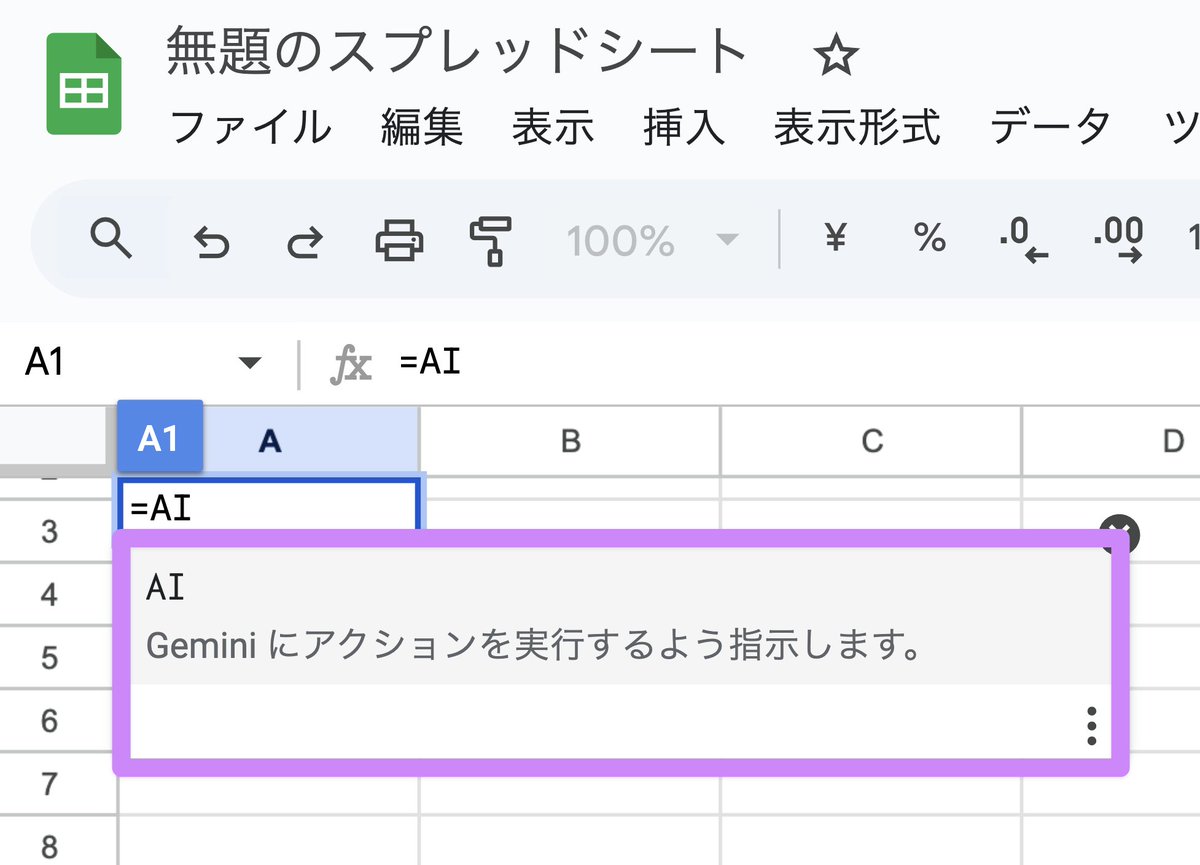Decrease decimal places
Screen dimensions: 1200x865
tap(1023, 240)
